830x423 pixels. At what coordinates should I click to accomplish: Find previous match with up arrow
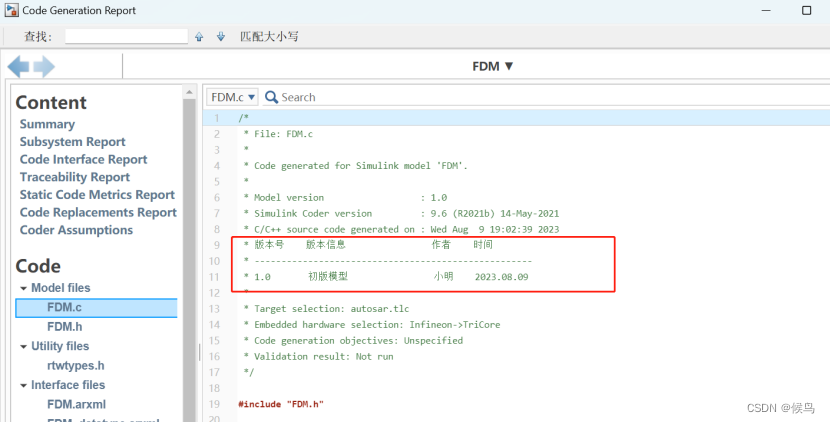pos(199,37)
